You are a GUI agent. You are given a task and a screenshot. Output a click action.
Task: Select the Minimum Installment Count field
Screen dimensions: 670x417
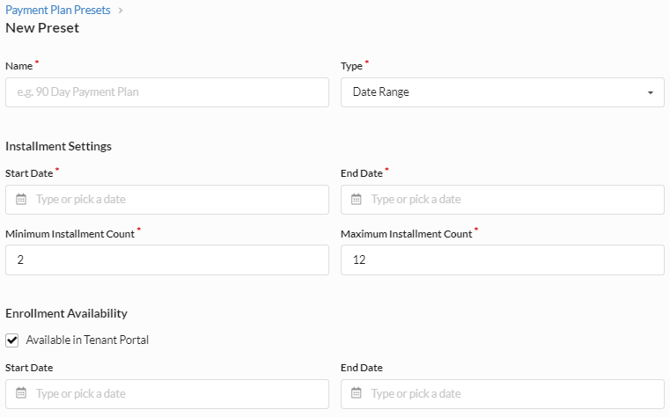point(167,260)
